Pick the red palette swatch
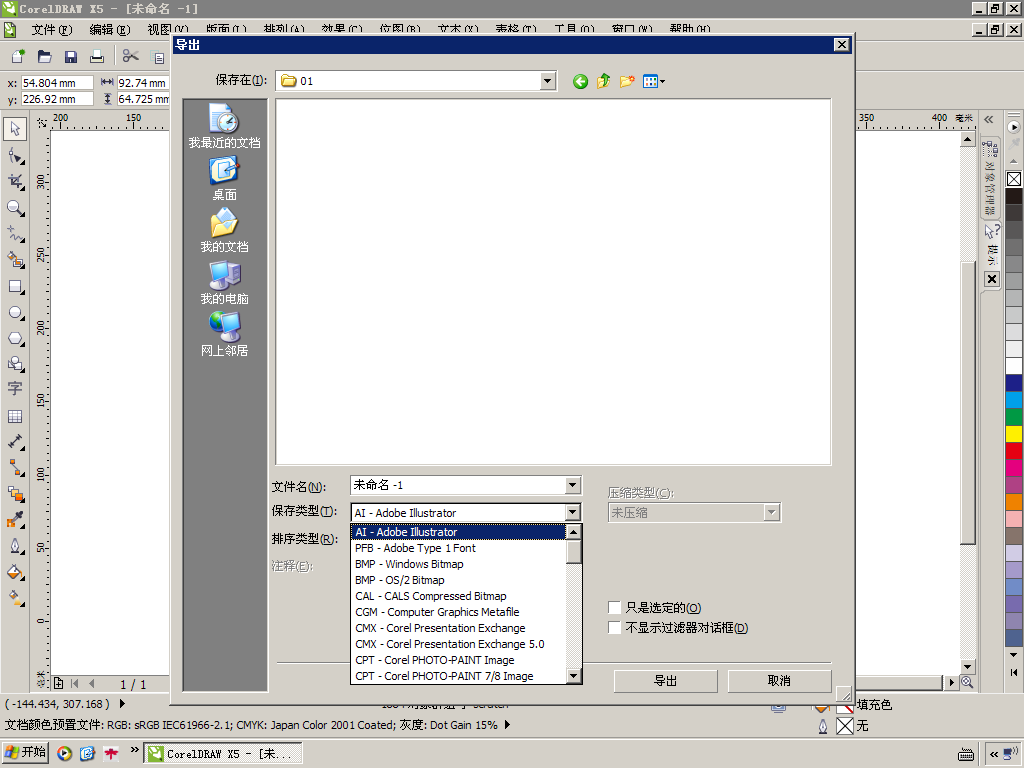This screenshot has height=768, width=1024. pyautogui.click(x=1014, y=451)
